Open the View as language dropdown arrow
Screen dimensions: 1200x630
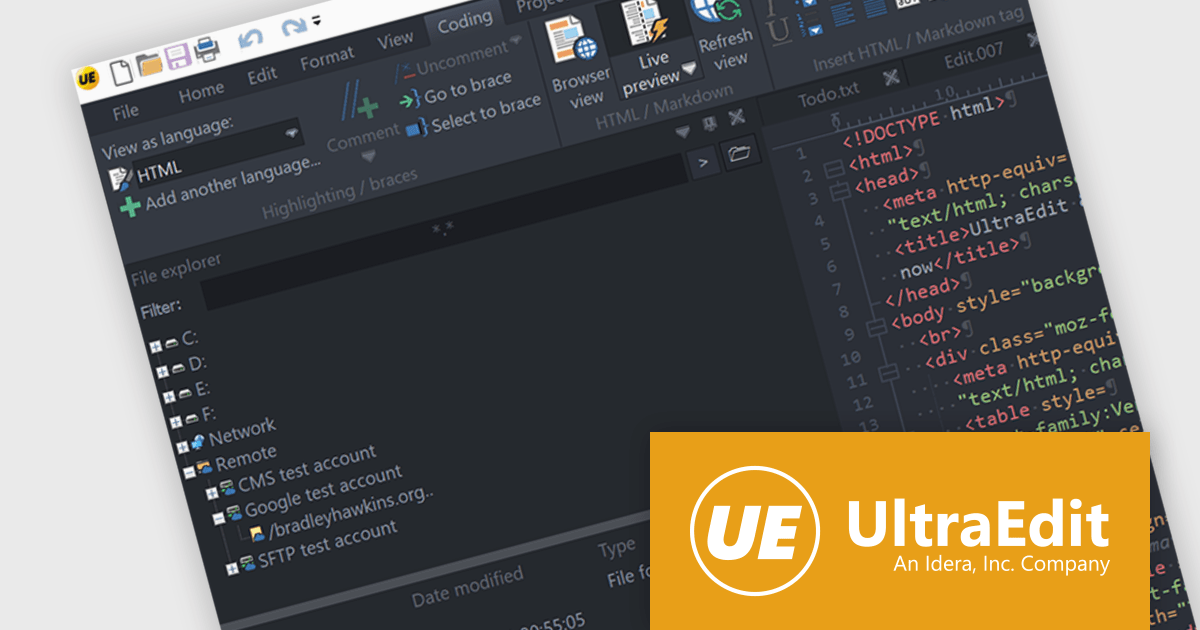(291, 133)
